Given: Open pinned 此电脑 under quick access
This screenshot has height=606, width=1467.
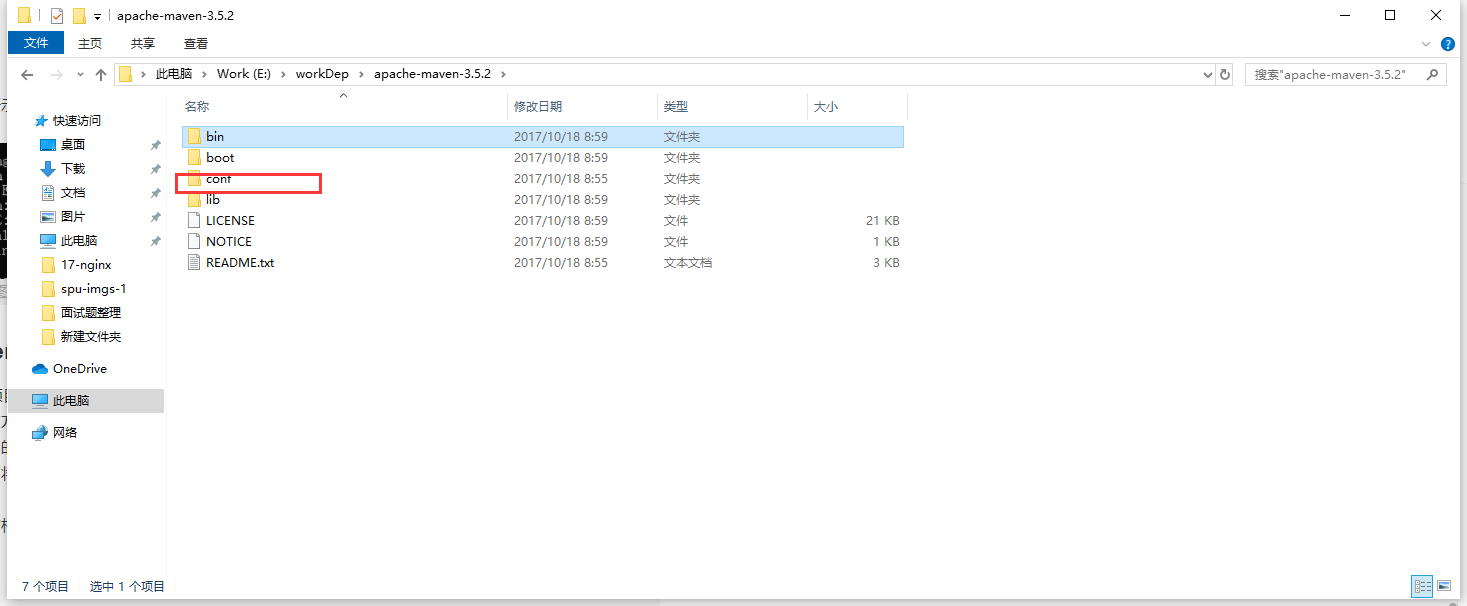Looking at the screenshot, I should (x=79, y=241).
